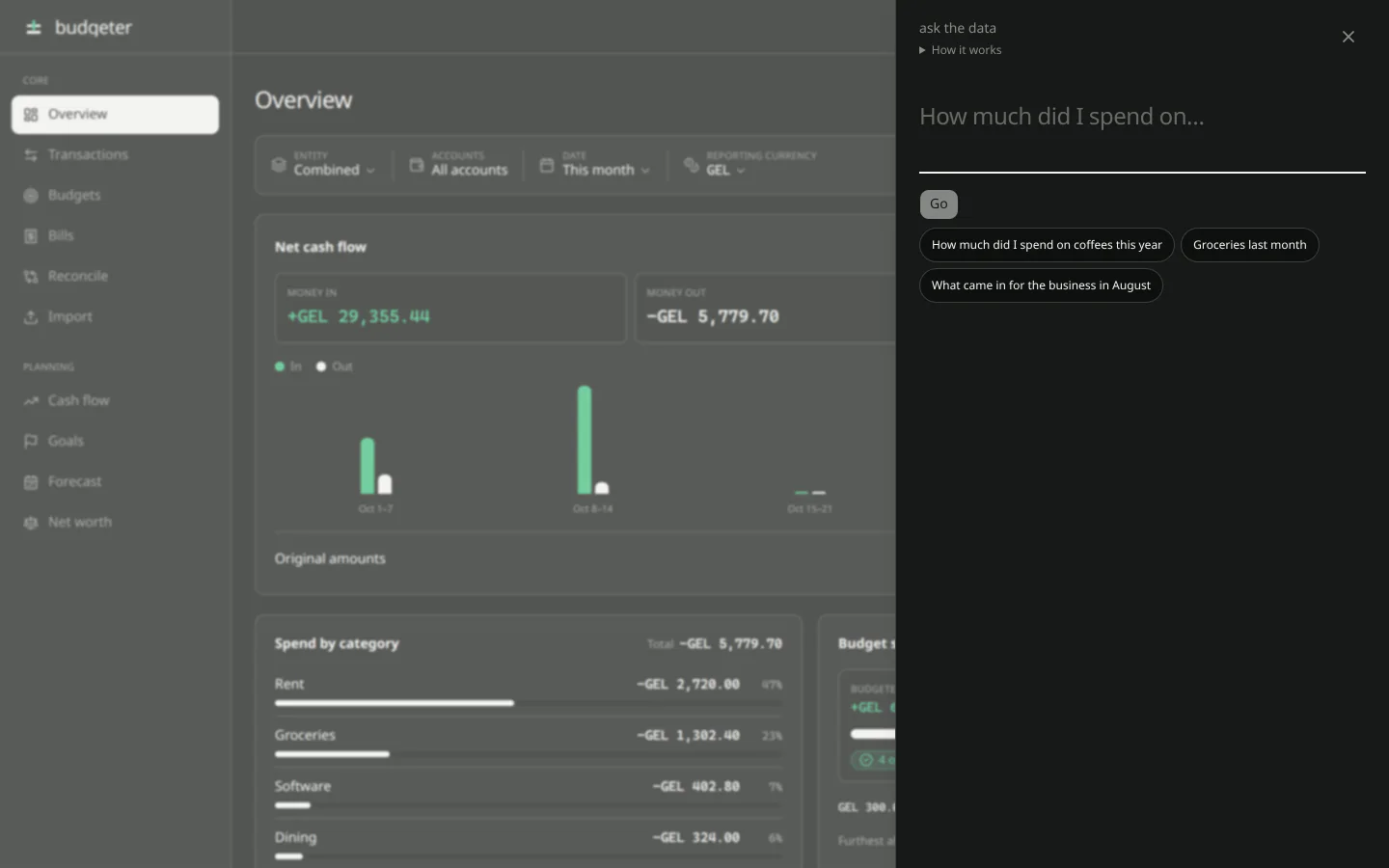Click the Goals flag icon
The image size is (1389, 868).
31,442
